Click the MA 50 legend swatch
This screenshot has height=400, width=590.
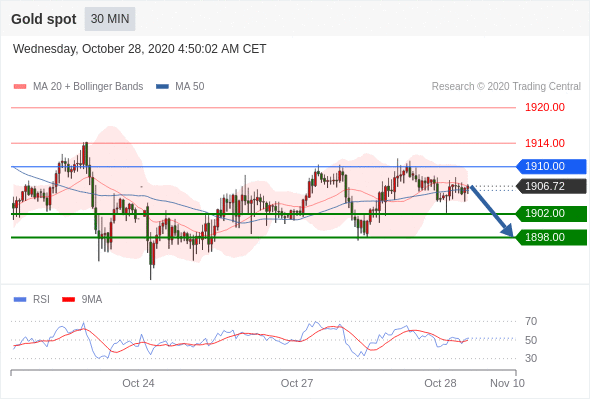pos(162,87)
